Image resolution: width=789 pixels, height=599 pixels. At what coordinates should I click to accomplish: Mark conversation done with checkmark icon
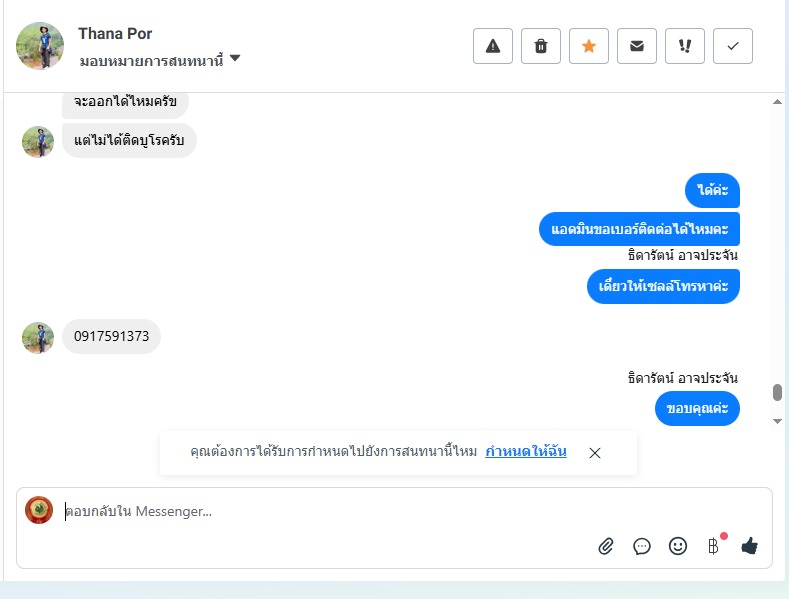tap(733, 46)
